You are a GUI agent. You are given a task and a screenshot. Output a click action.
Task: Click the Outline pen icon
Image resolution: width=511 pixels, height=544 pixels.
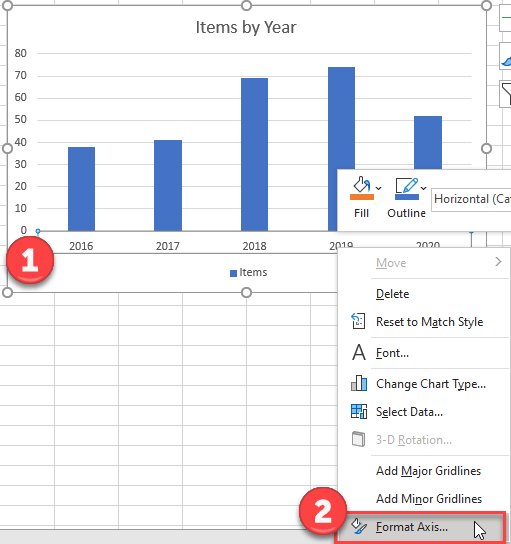pos(407,185)
